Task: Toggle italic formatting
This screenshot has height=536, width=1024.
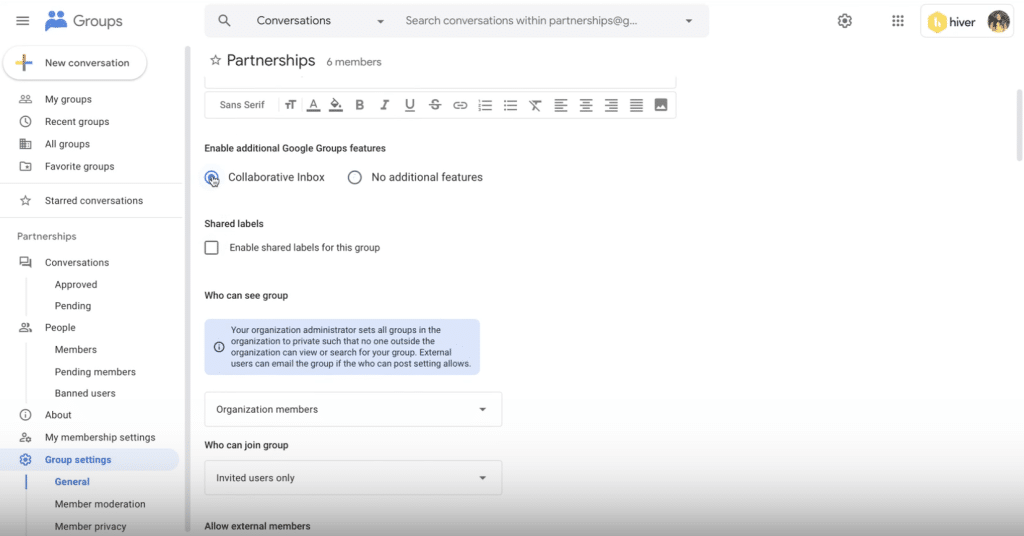Action: click(x=384, y=105)
